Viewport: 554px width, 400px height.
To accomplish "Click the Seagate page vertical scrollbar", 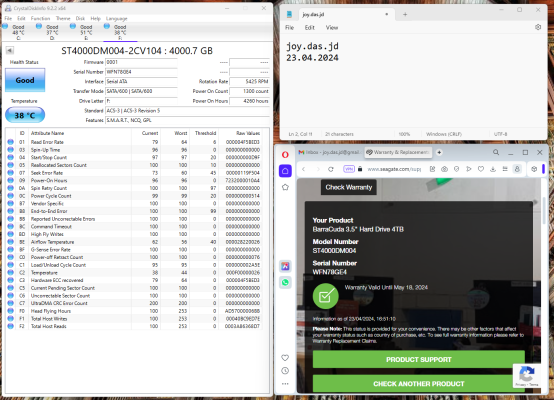I will [x=543, y=210].
